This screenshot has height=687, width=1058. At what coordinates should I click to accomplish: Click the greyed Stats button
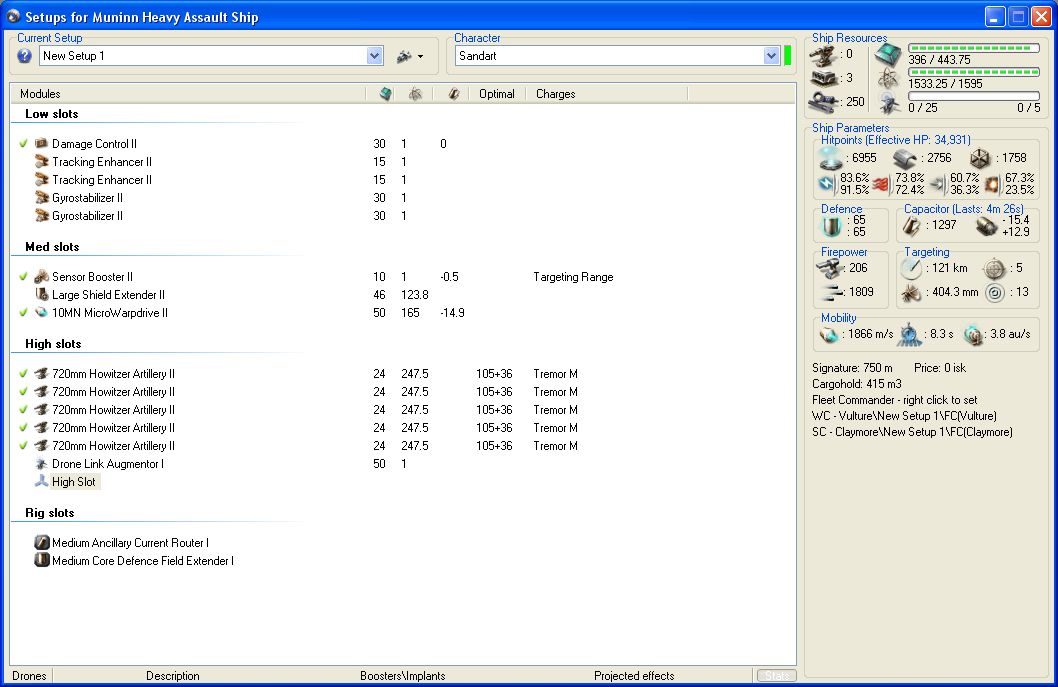point(777,676)
